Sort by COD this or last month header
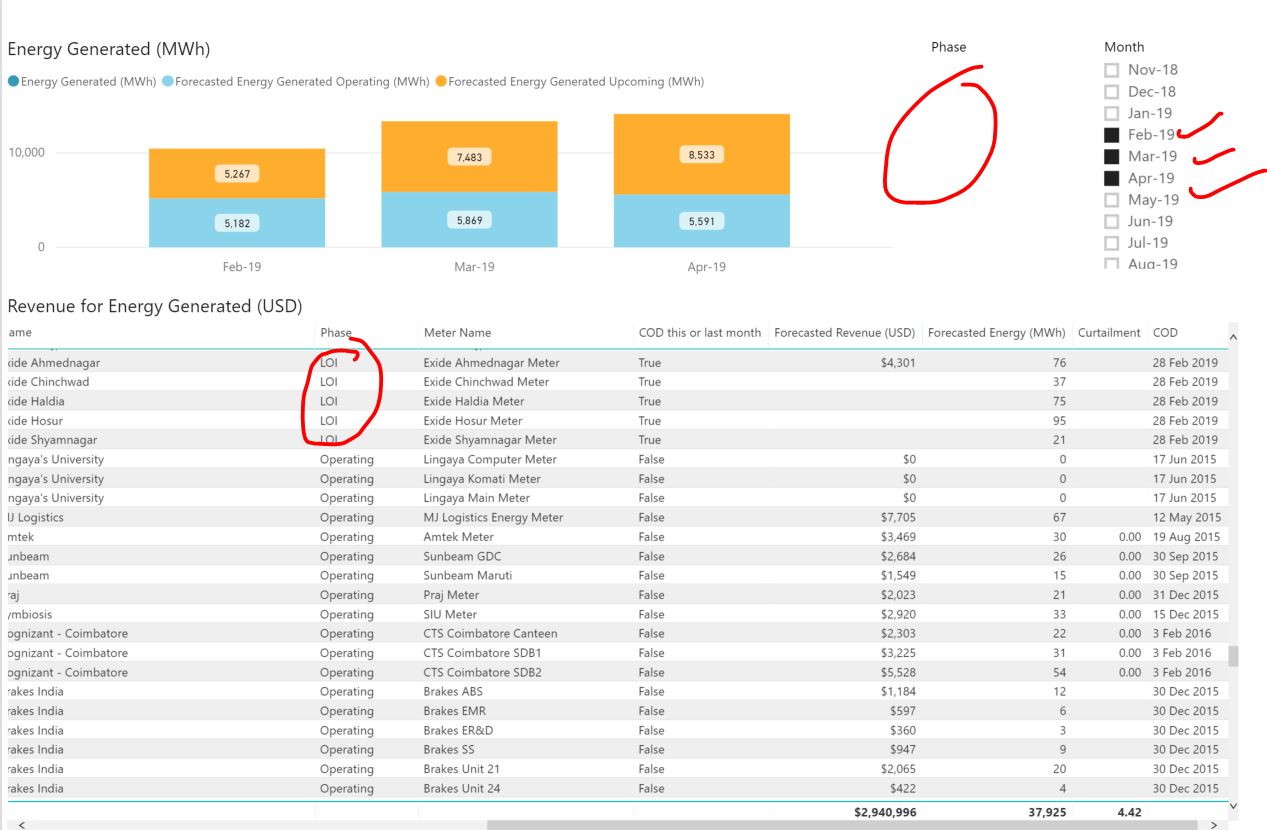Image resolution: width=1267 pixels, height=830 pixels. click(700, 333)
